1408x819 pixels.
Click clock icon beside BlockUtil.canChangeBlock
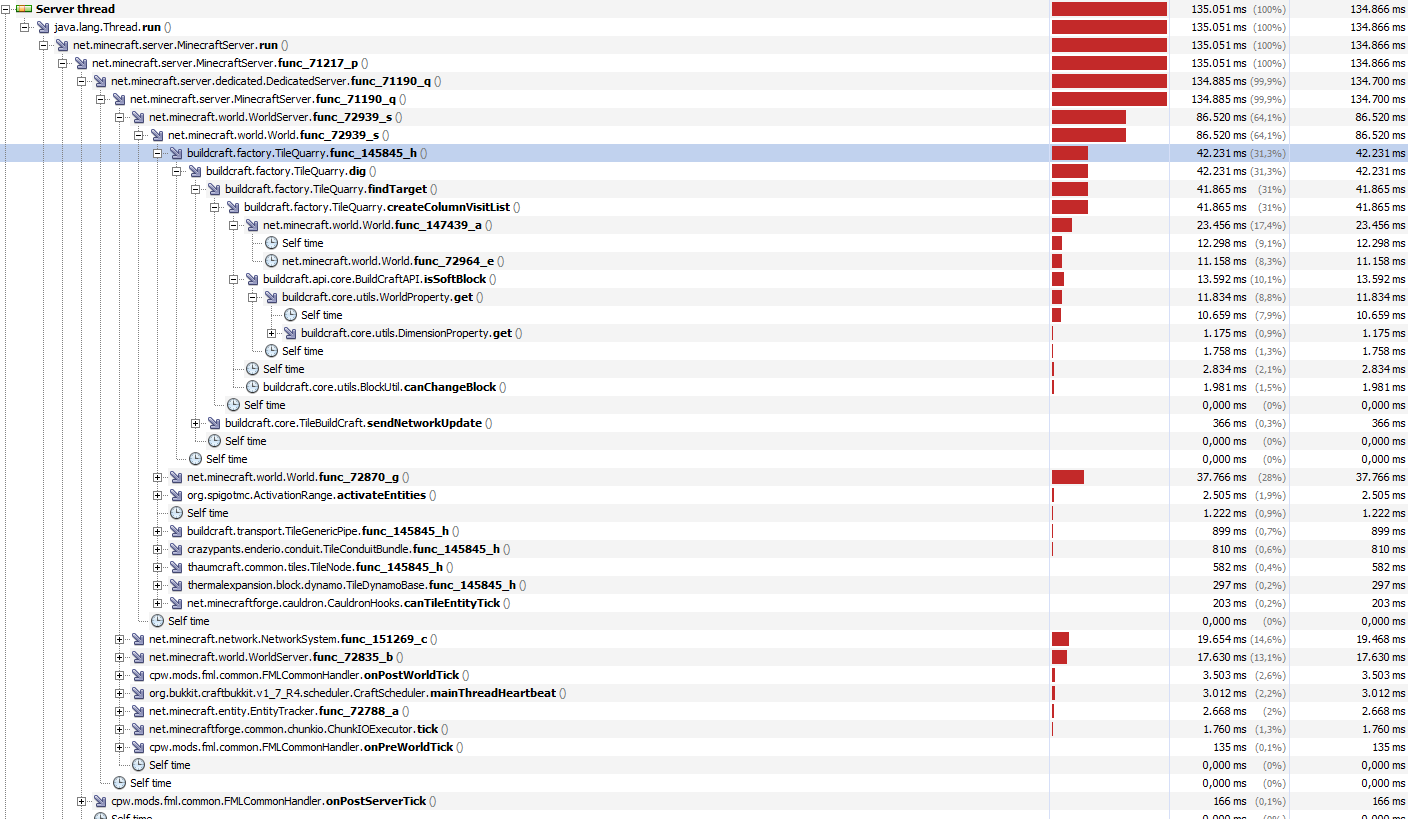click(252, 387)
